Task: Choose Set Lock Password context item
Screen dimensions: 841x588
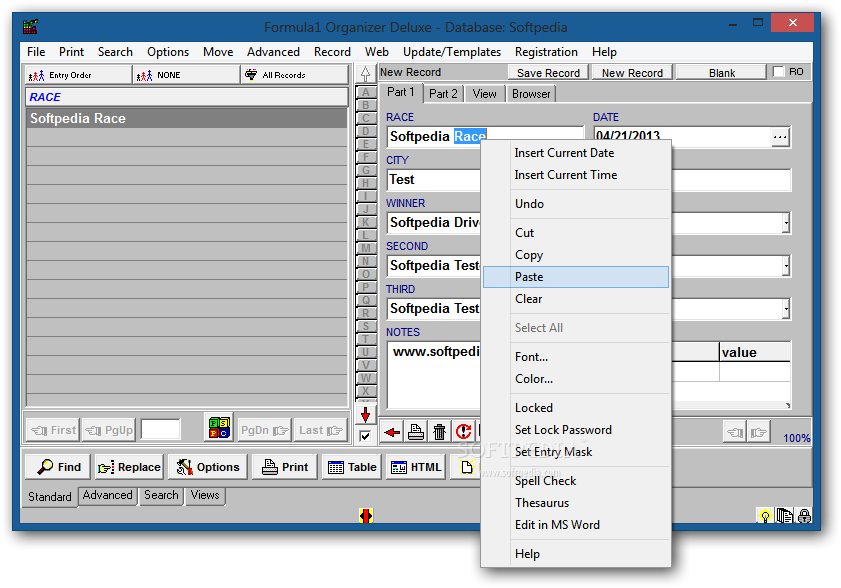Action: point(576,430)
